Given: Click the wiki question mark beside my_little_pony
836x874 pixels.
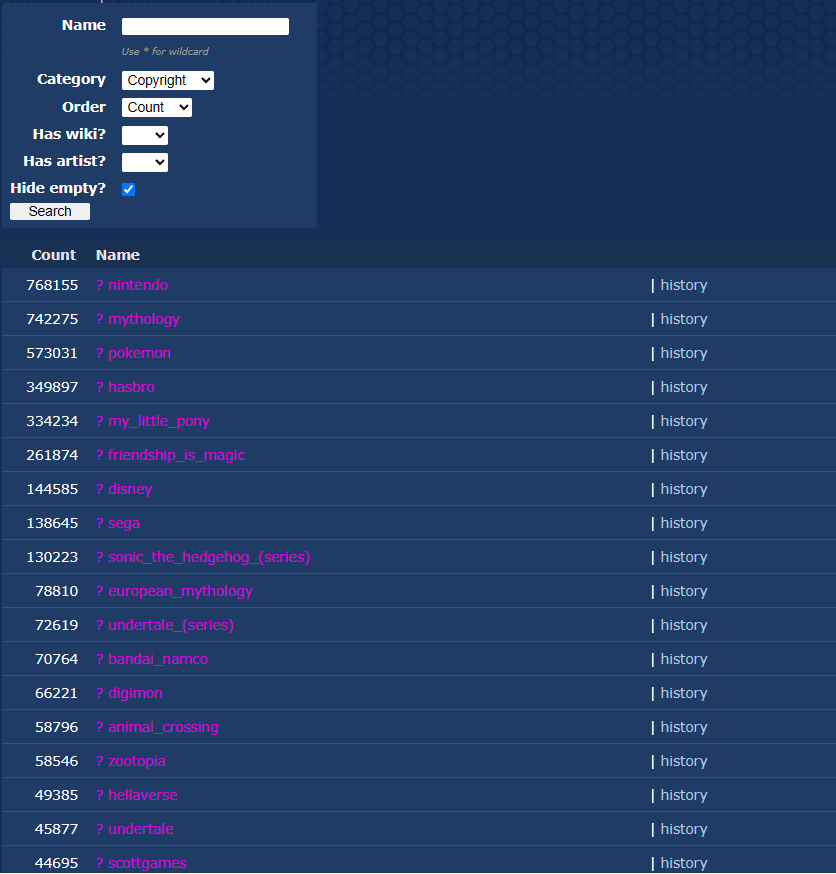Looking at the screenshot, I should tap(100, 421).
